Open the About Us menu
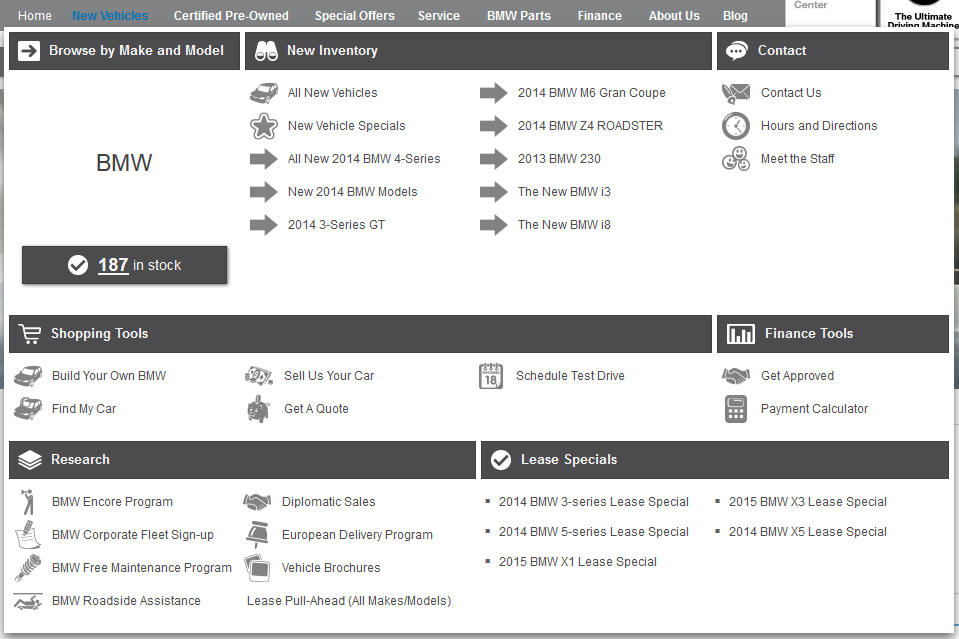959x639 pixels. [674, 16]
